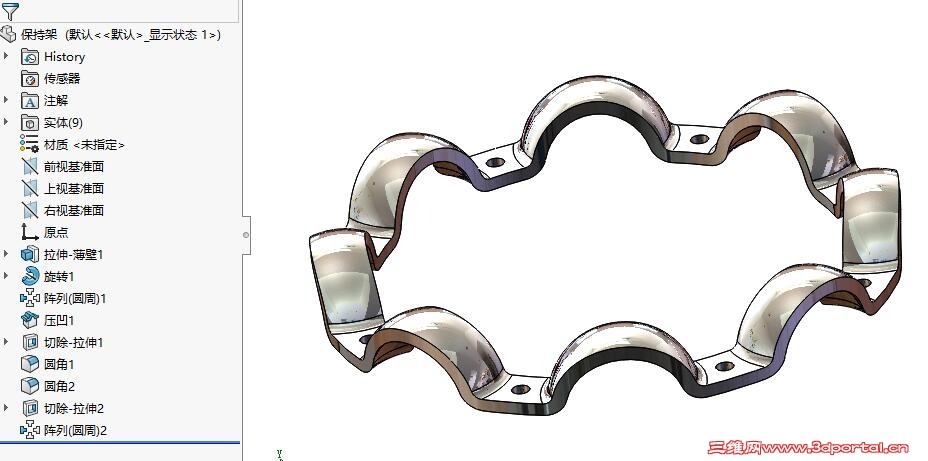This screenshot has height=461, width=928.
Task: Click the blue rollback bar
Action: tap(120, 442)
